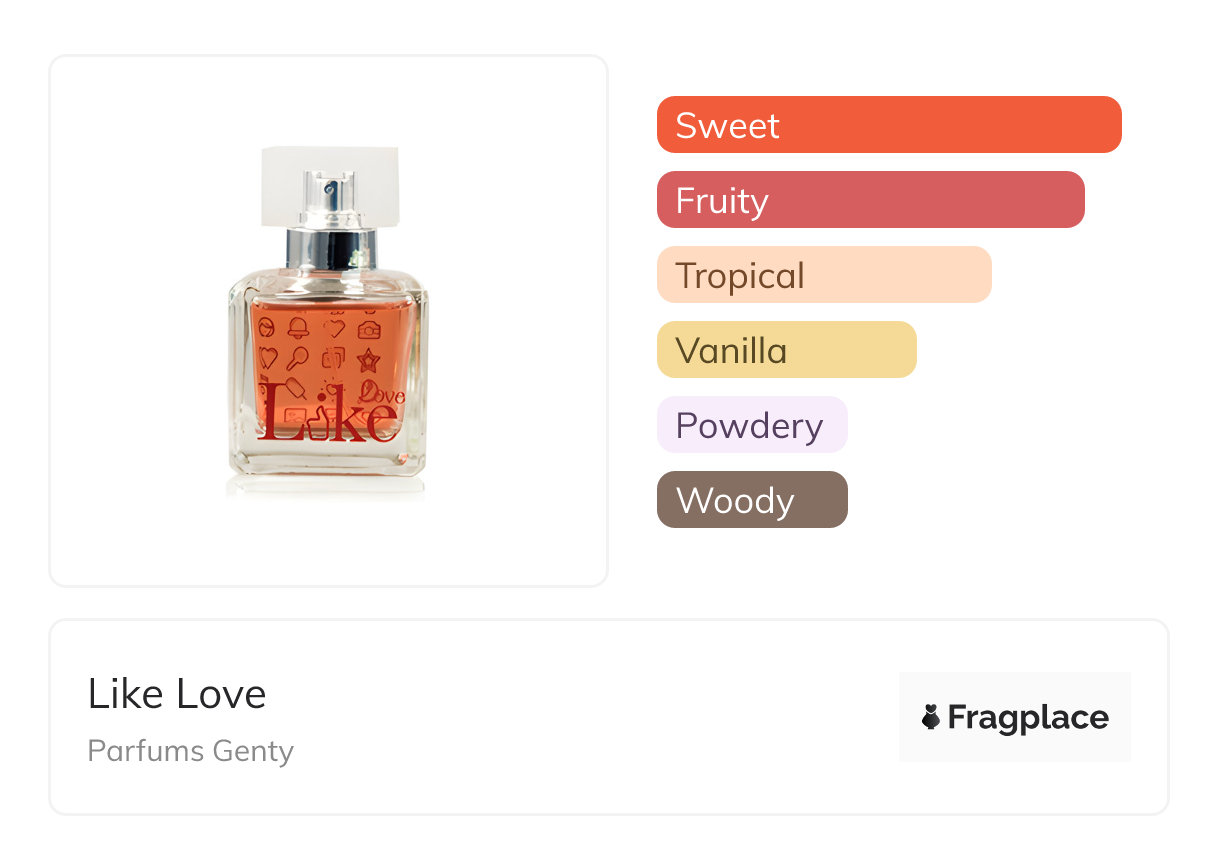
Task: Click the user face icon on the bottle
Action: coord(268,327)
